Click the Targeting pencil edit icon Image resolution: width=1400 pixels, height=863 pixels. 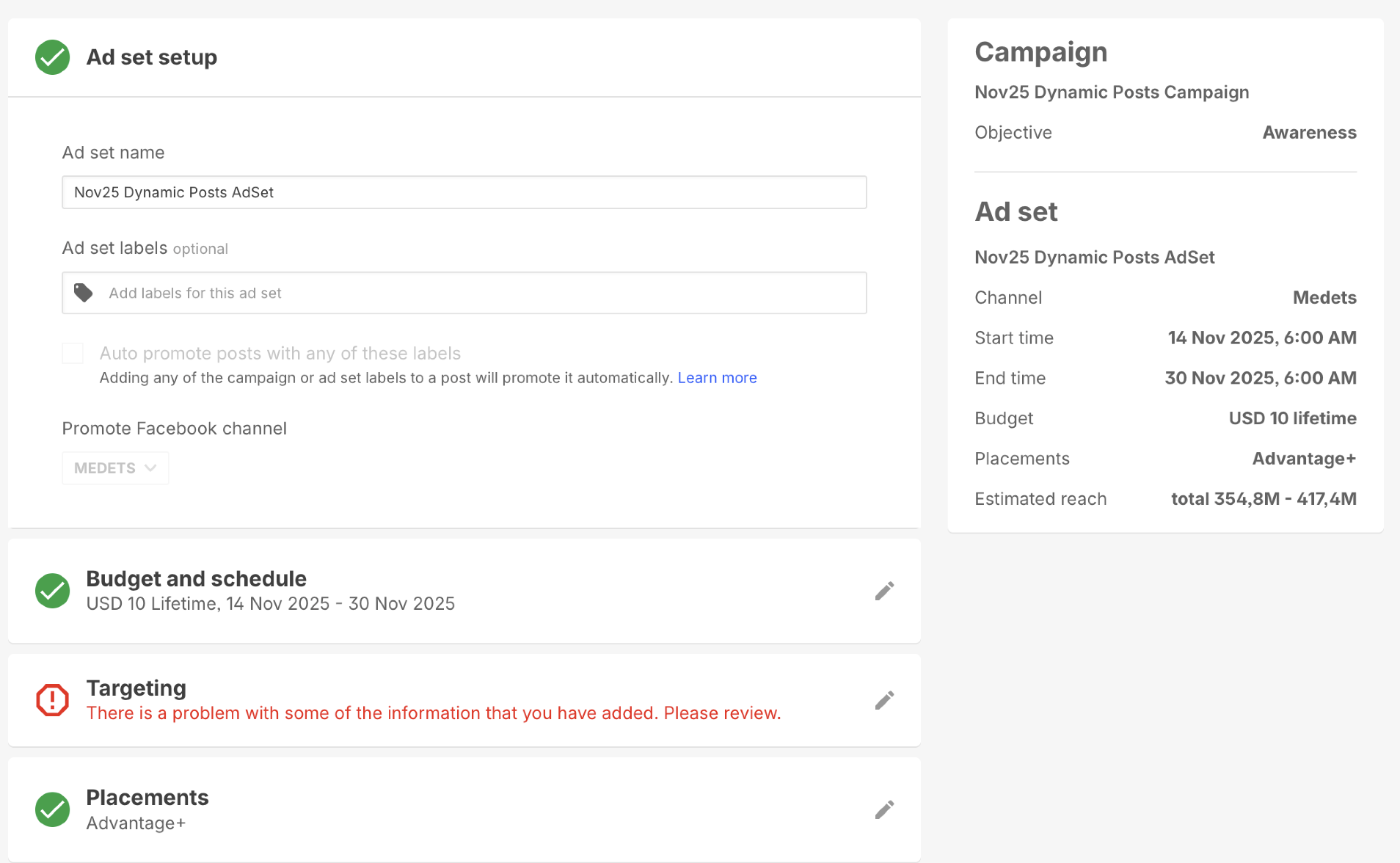click(x=884, y=701)
